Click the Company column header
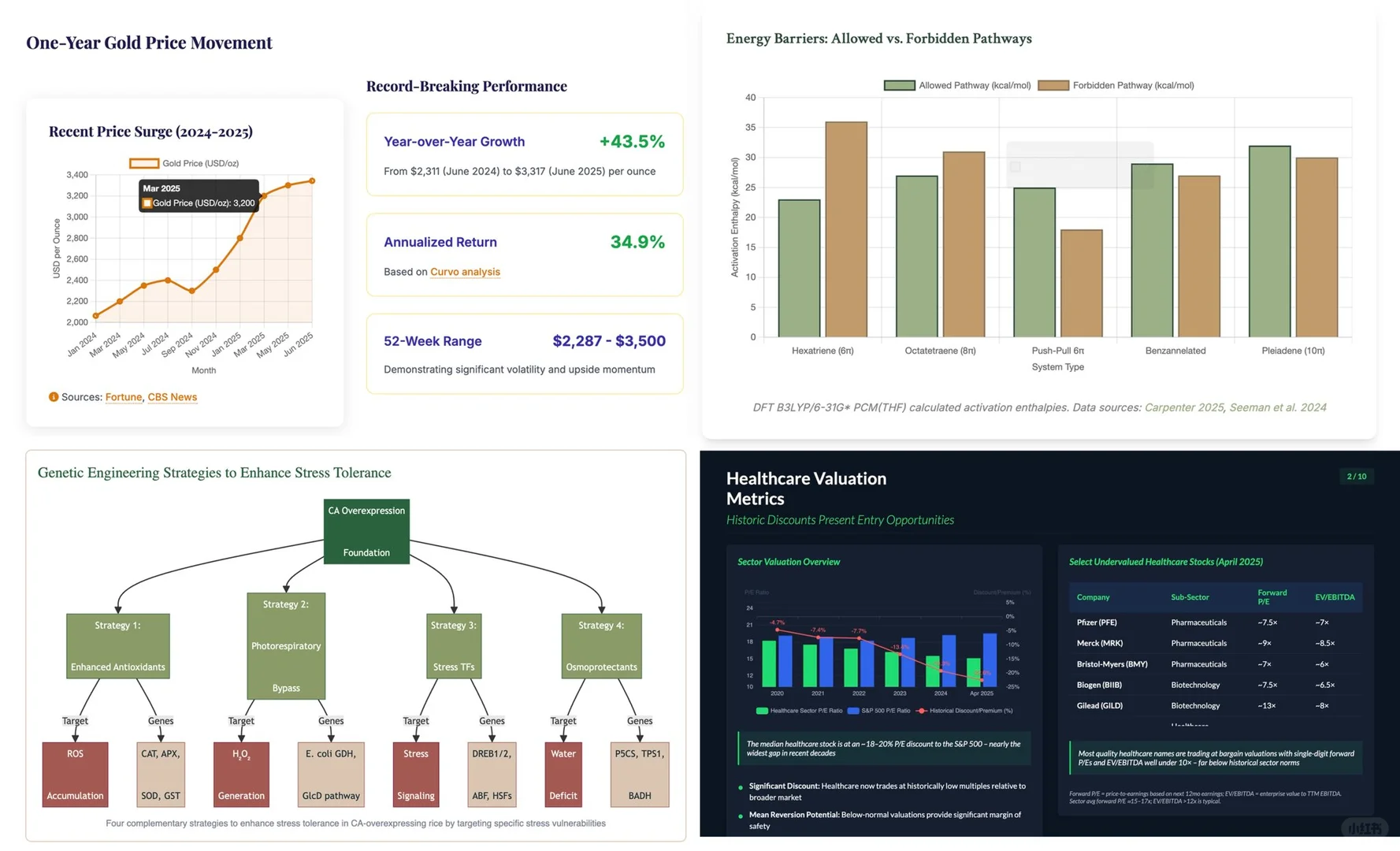Image resolution: width=1400 pixels, height=851 pixels. [1093, 597]
